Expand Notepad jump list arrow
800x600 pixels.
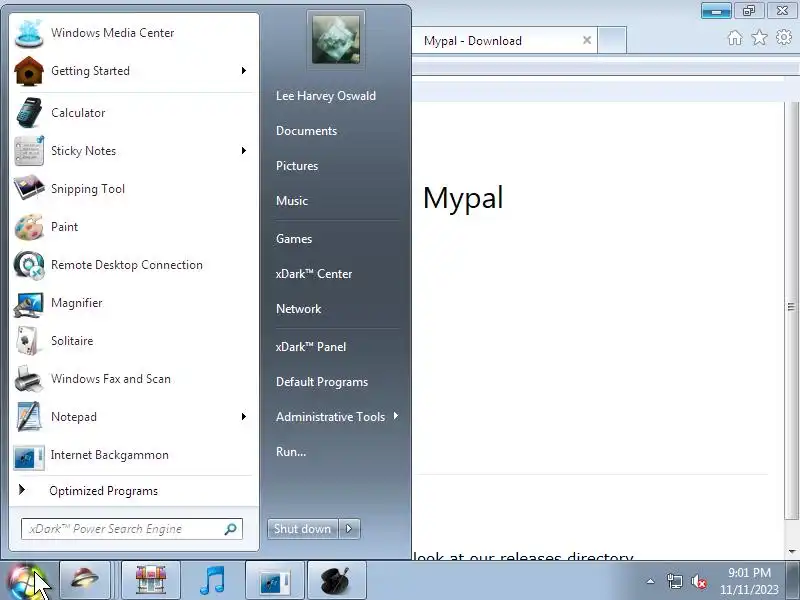(x=244, y=417)
